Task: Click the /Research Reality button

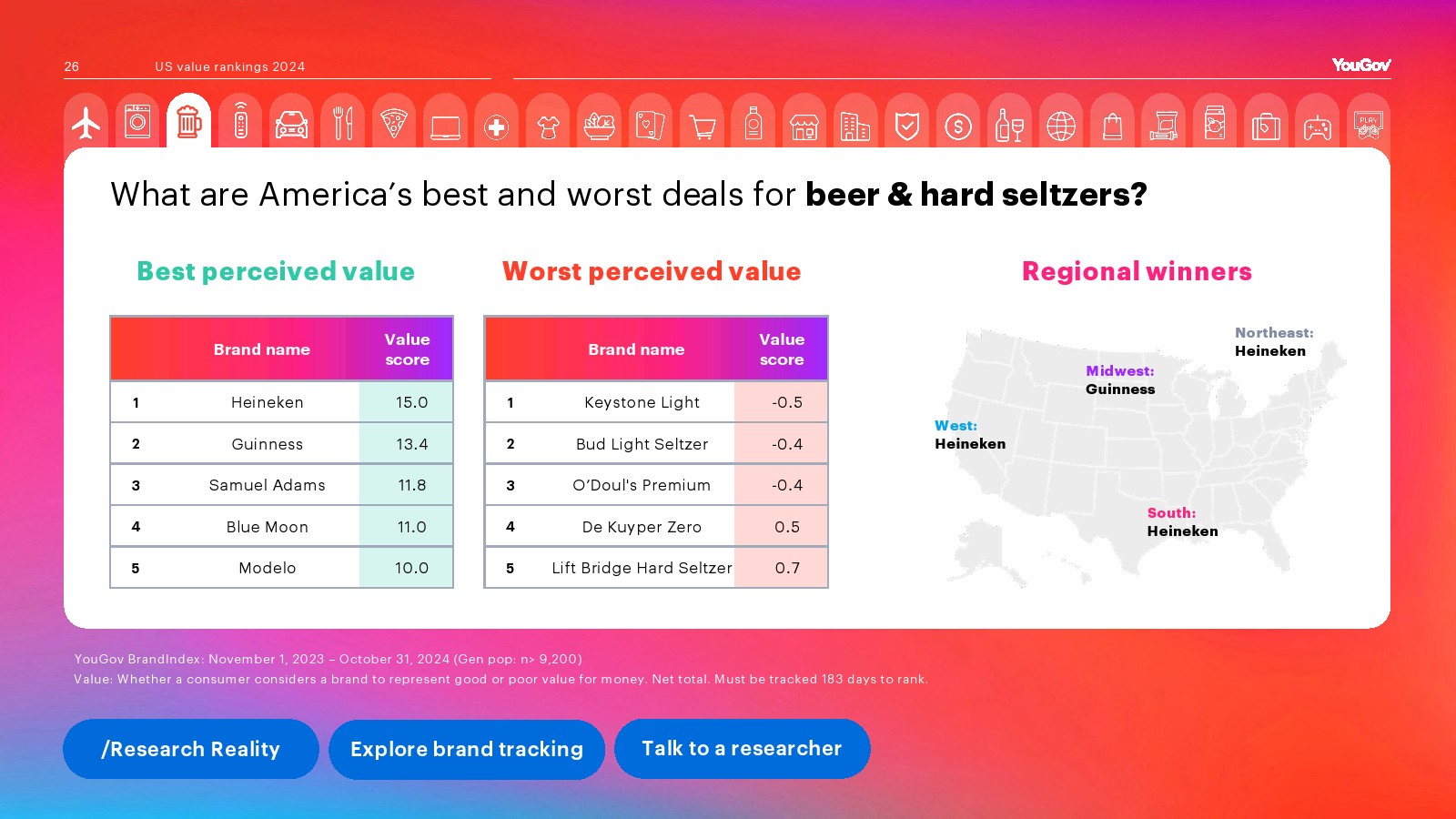Action: tap(191, 749)
